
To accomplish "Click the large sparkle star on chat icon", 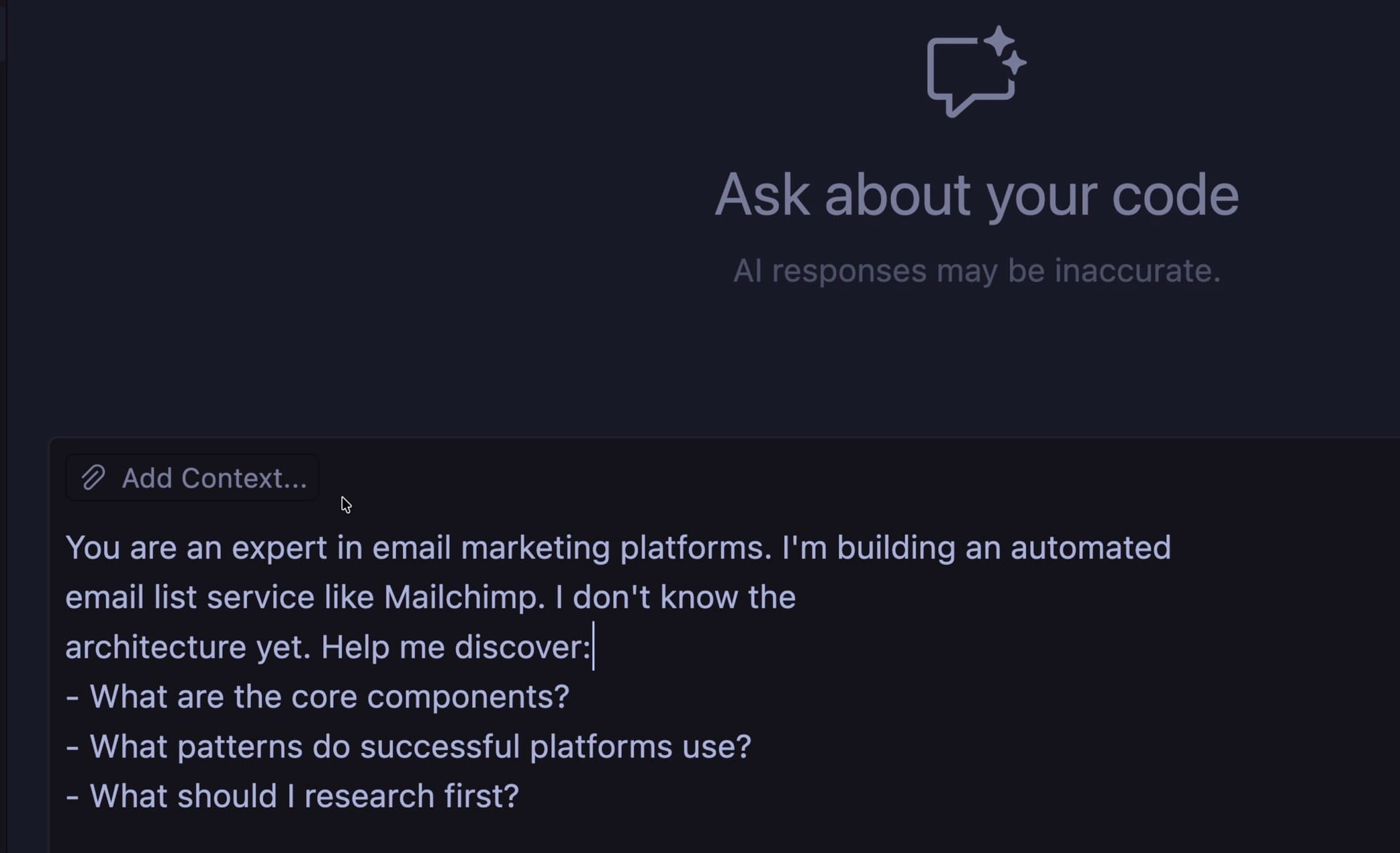I will (x=998, y=40).
